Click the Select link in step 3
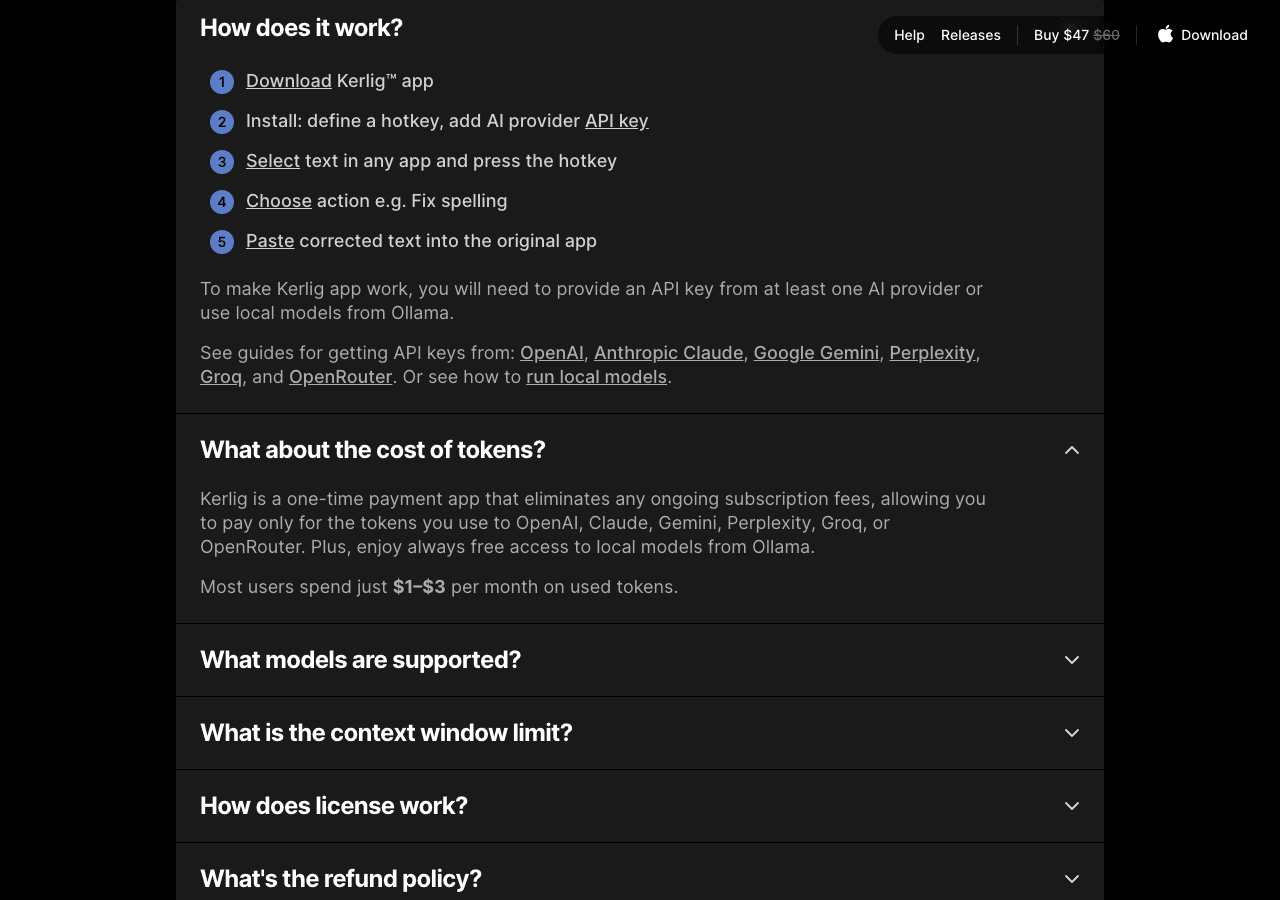 tap(273, 161)
